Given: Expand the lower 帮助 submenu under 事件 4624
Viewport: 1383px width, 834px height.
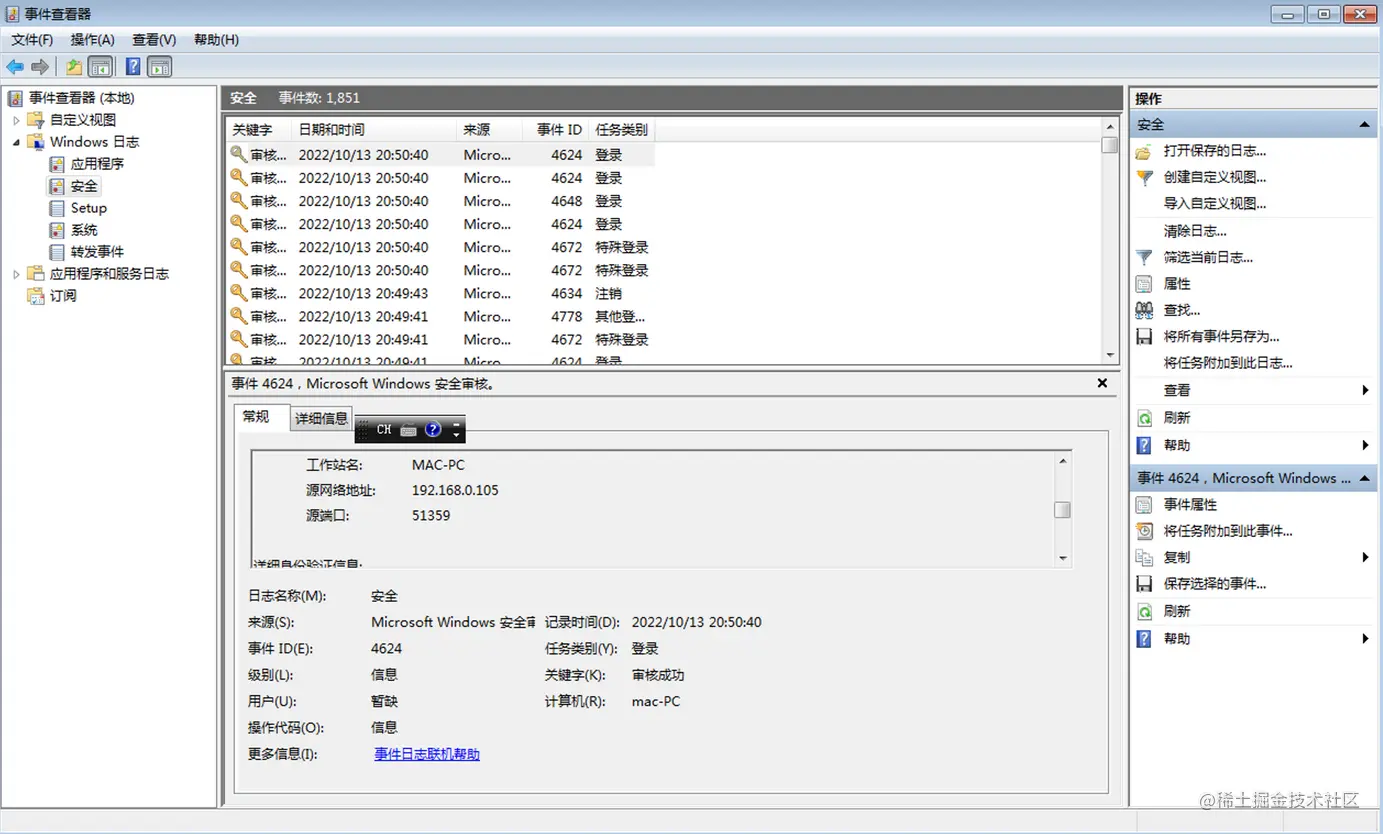Looking at the screenshot, I should [1365, 638].
